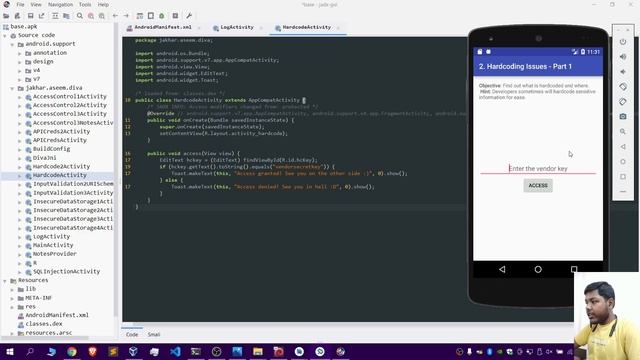
Task: Click the Text search magnifier icon
Action: 80,16
